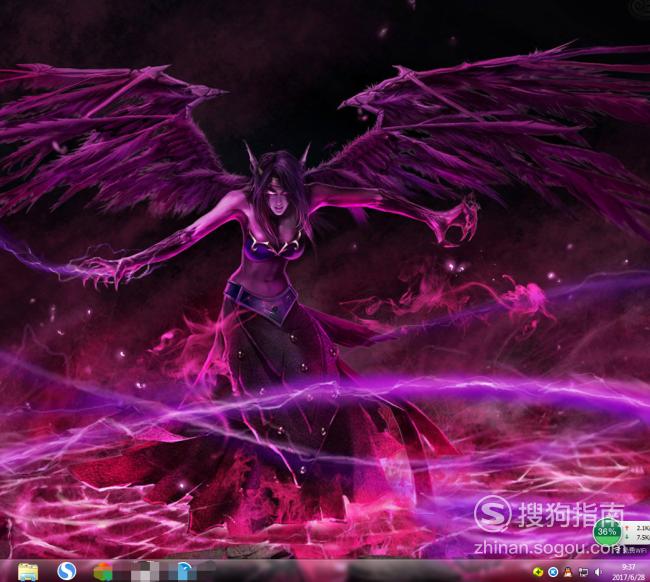Image resolution: width=650 pixels, height=582 pixels.
Task: Open the blue bird app on taskbar
Action: tap(185, 572)
